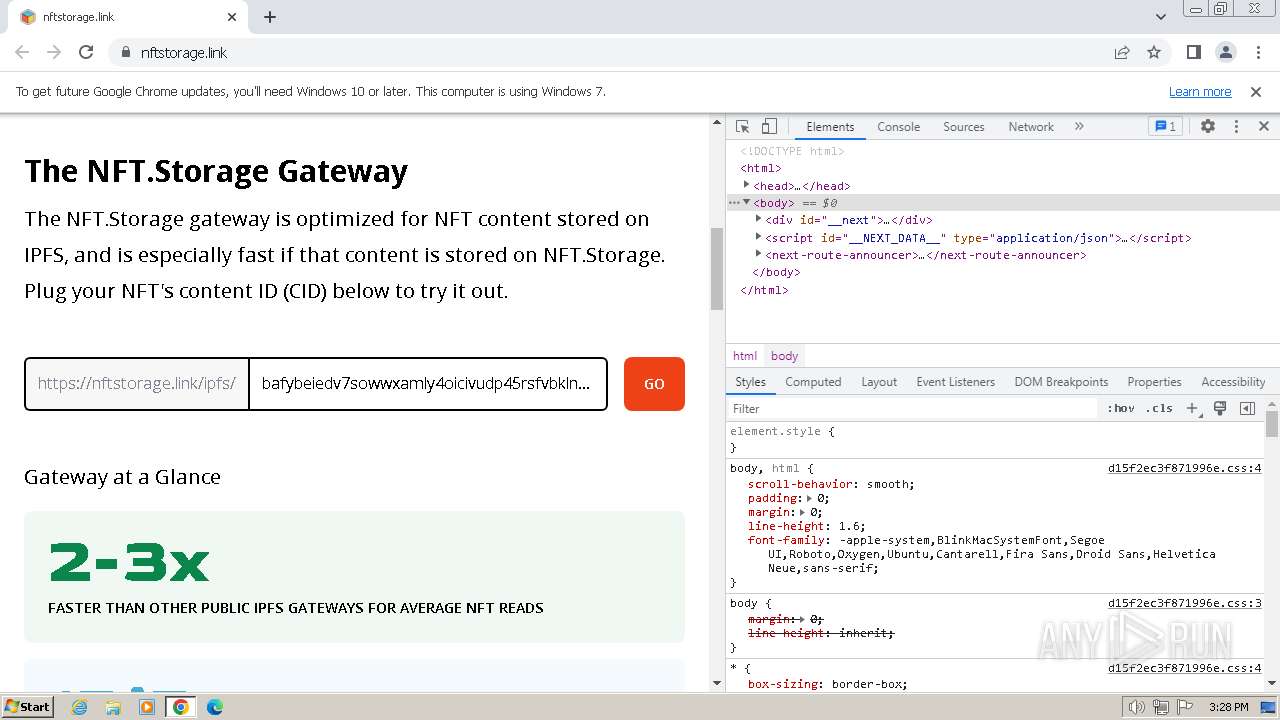Select the Styles tab
The width and height of the screenshot is (1280, 720).
tap(750, 382)
